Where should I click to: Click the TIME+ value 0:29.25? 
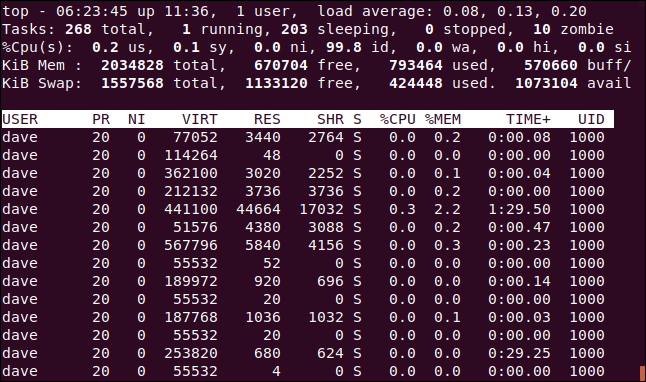[519, 353]
